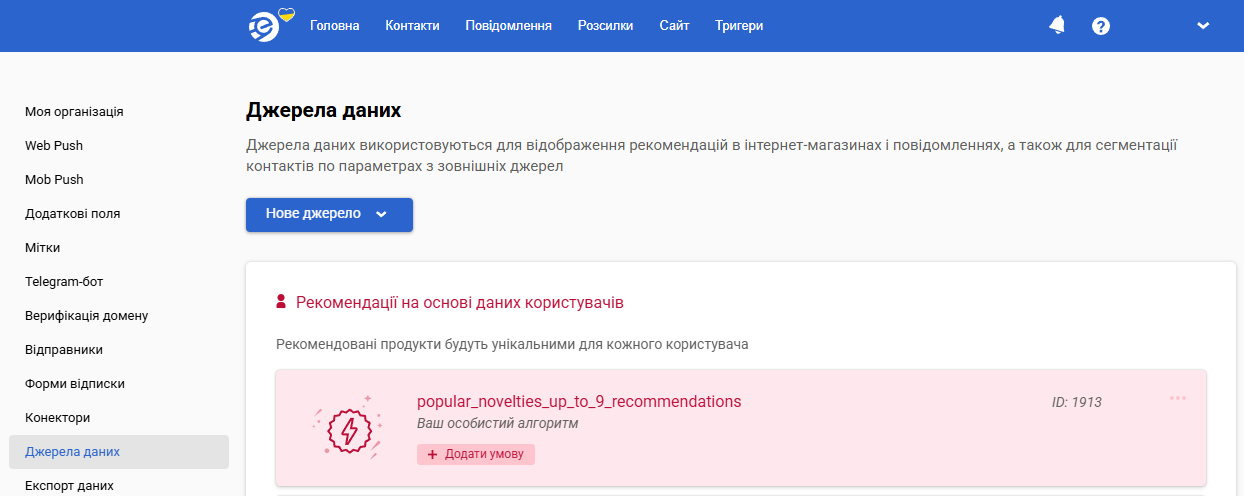Image resolution: width=1244 pixels, height=496 pixels.
Task: Click the user icon beside Рекомендації heading
Action: click(x=281, y=301)
